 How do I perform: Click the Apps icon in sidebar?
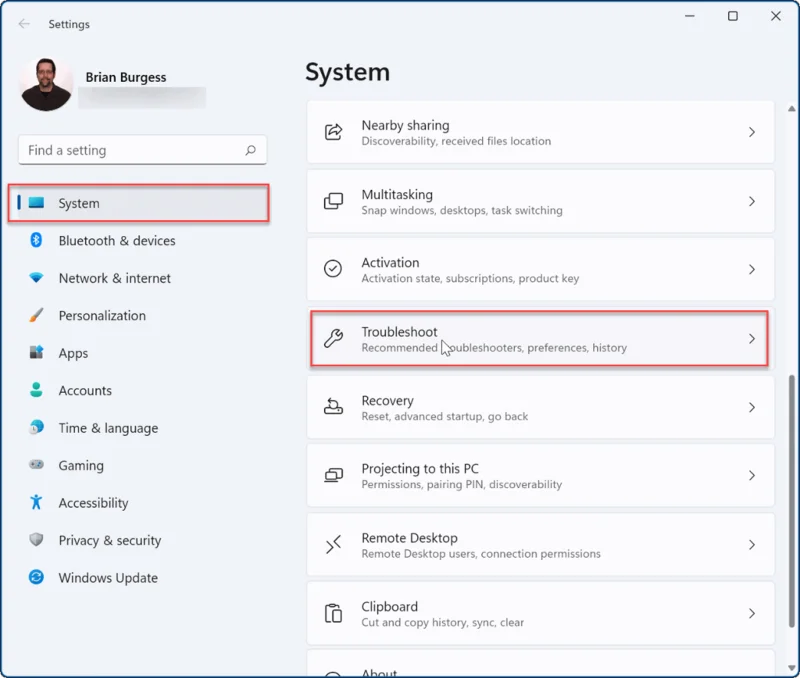click(36, 352)
